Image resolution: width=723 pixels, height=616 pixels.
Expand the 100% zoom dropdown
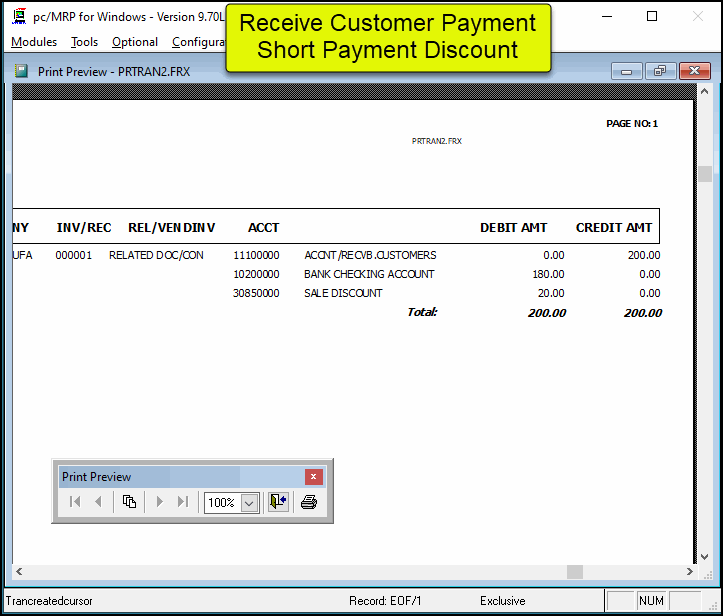250,503
